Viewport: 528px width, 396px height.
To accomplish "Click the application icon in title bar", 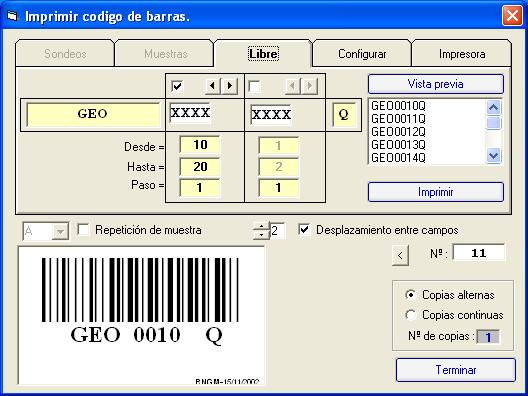I will point(12,15).
